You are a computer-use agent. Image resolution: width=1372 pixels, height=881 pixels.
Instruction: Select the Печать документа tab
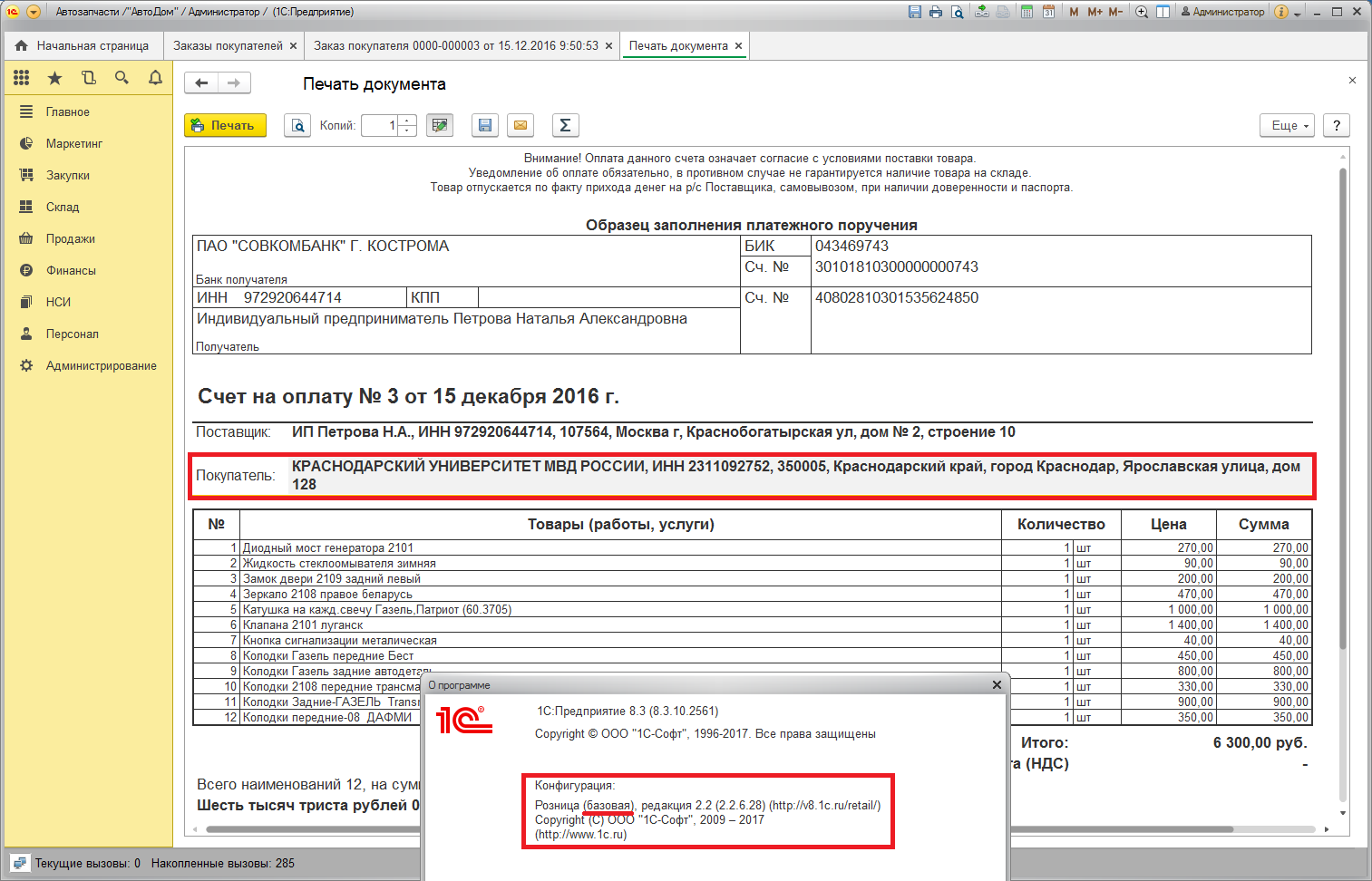[x=678, y=45]
